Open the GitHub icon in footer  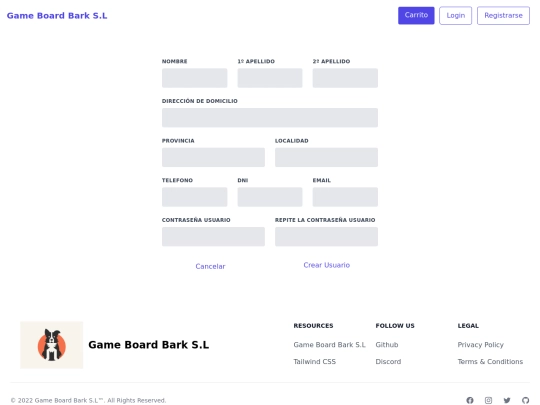525,400
